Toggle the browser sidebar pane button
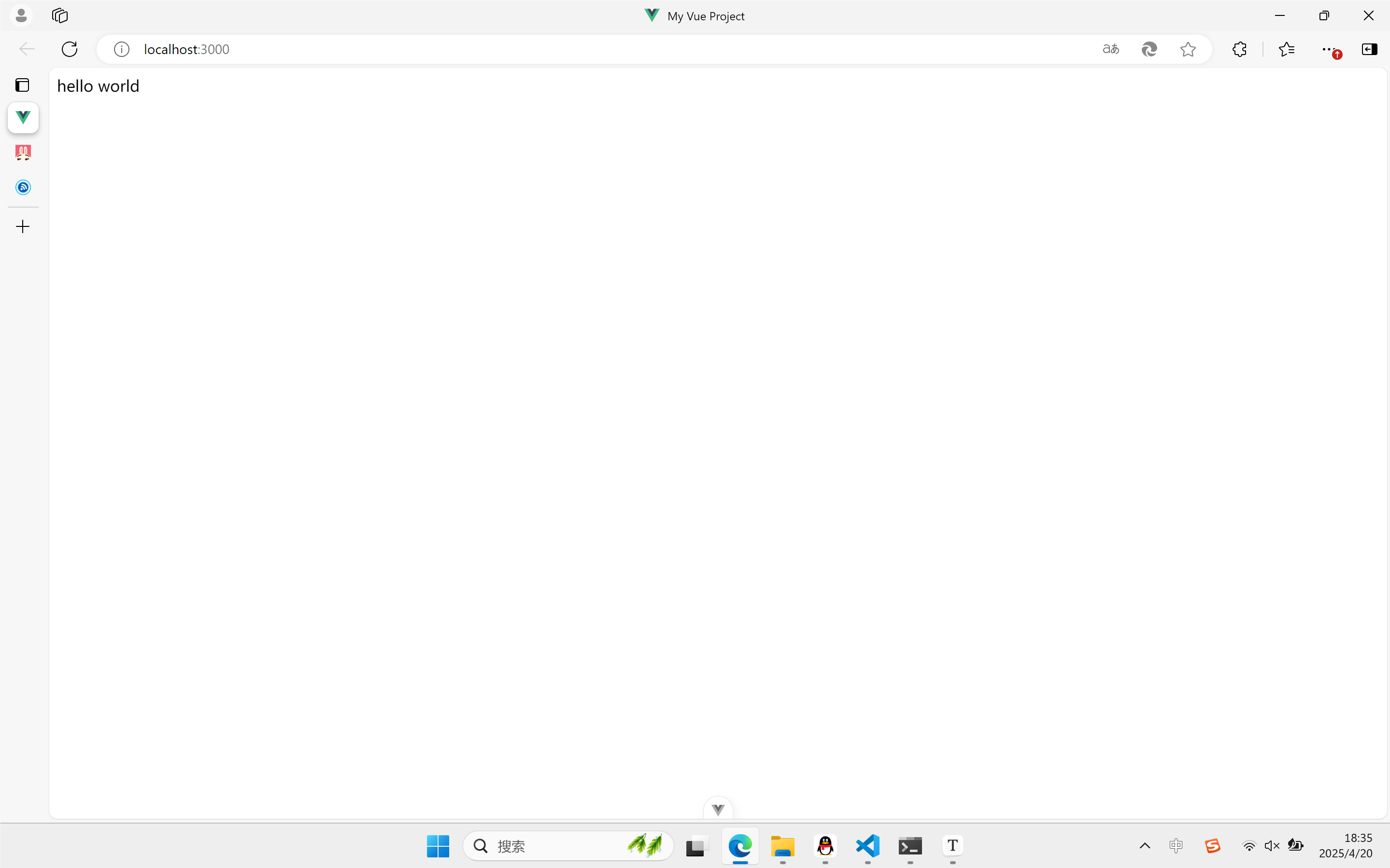 [x=1369, y=49]
